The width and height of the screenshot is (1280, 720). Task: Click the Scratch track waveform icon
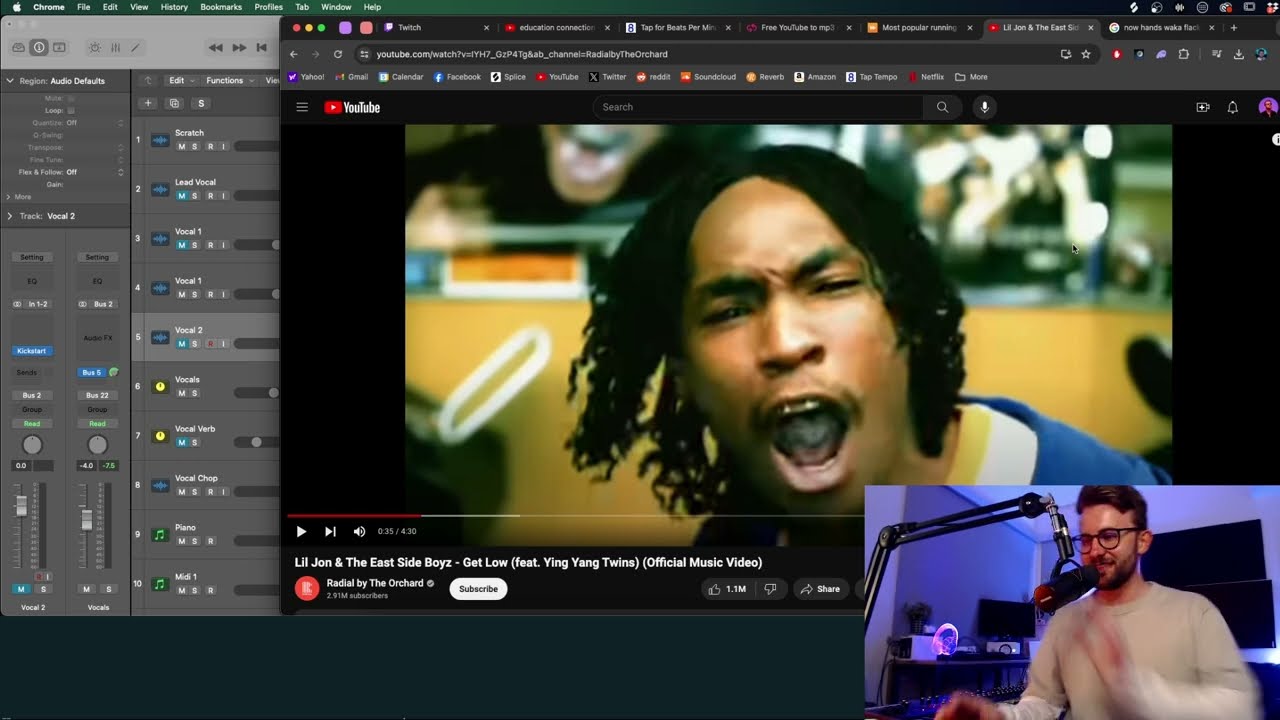click(160, 140)
